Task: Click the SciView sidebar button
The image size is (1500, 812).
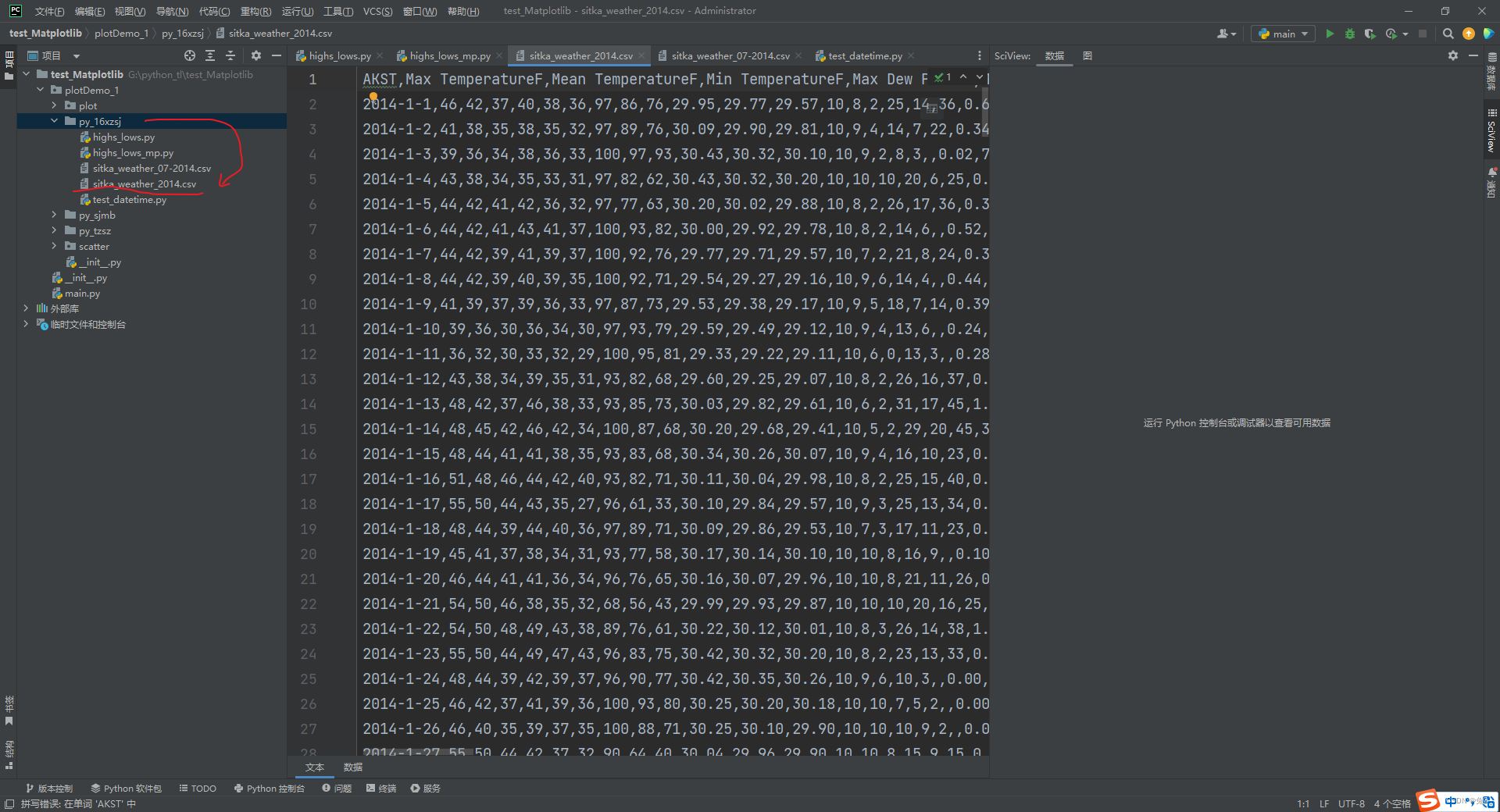Action: (1492, 130)
